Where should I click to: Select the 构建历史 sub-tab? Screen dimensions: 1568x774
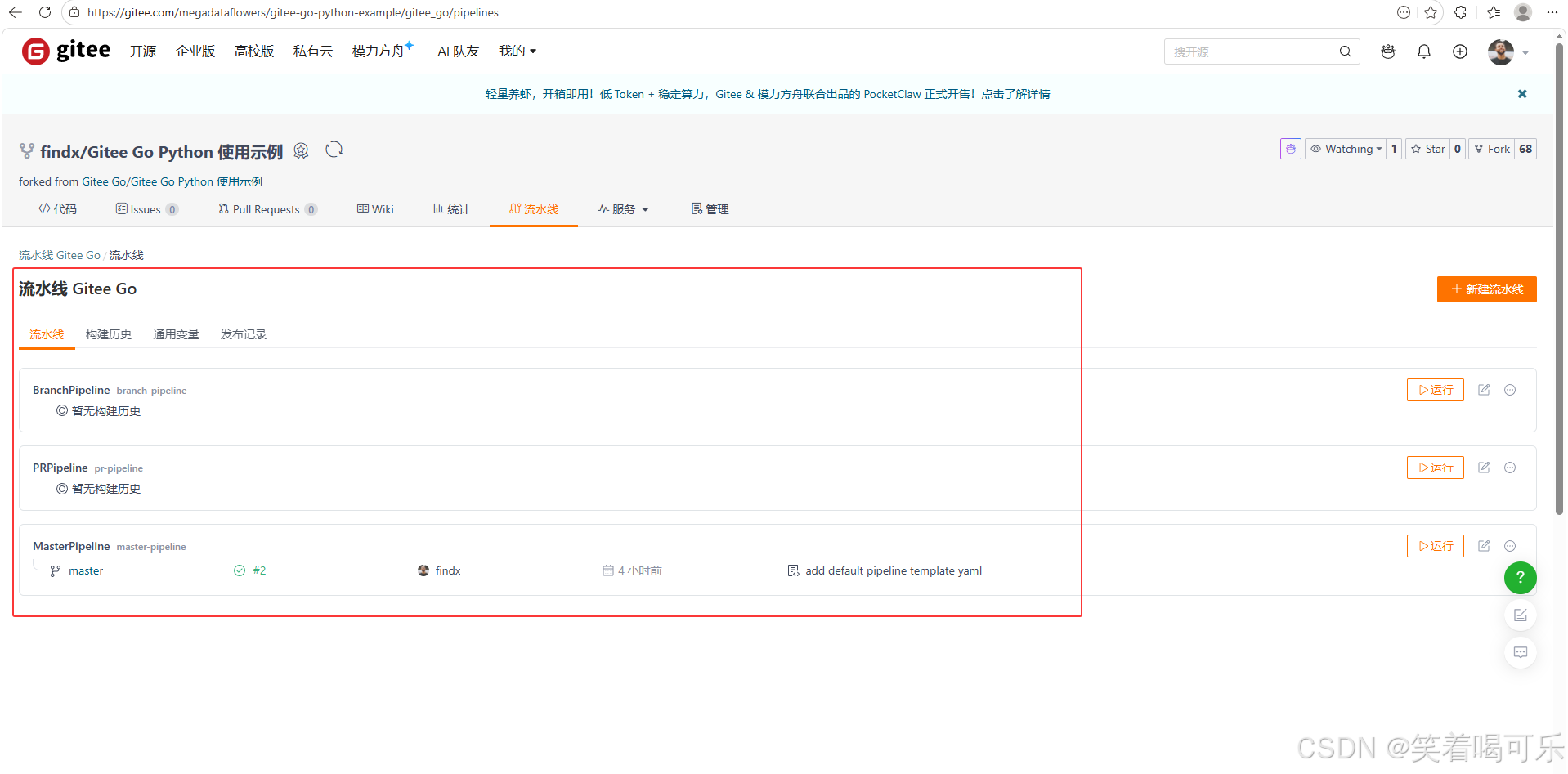pyautogui.click(x=109, y=334)
